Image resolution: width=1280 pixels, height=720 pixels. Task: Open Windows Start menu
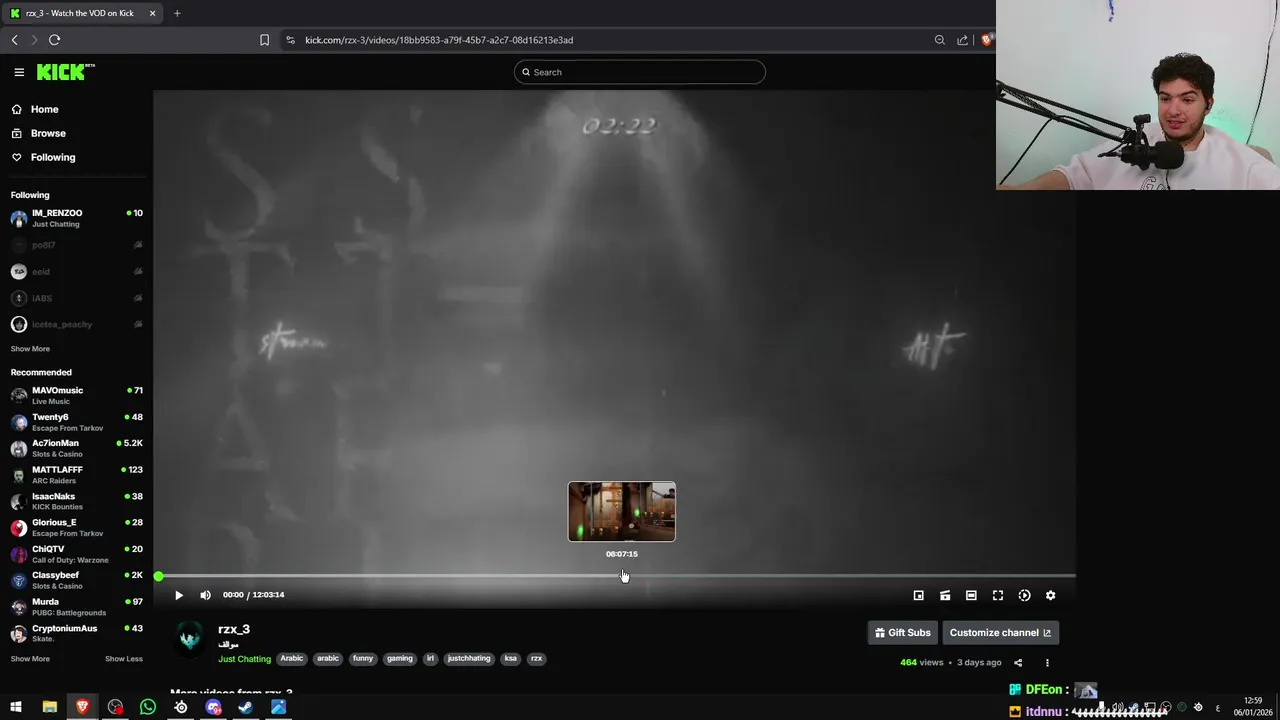coord(16,707)
